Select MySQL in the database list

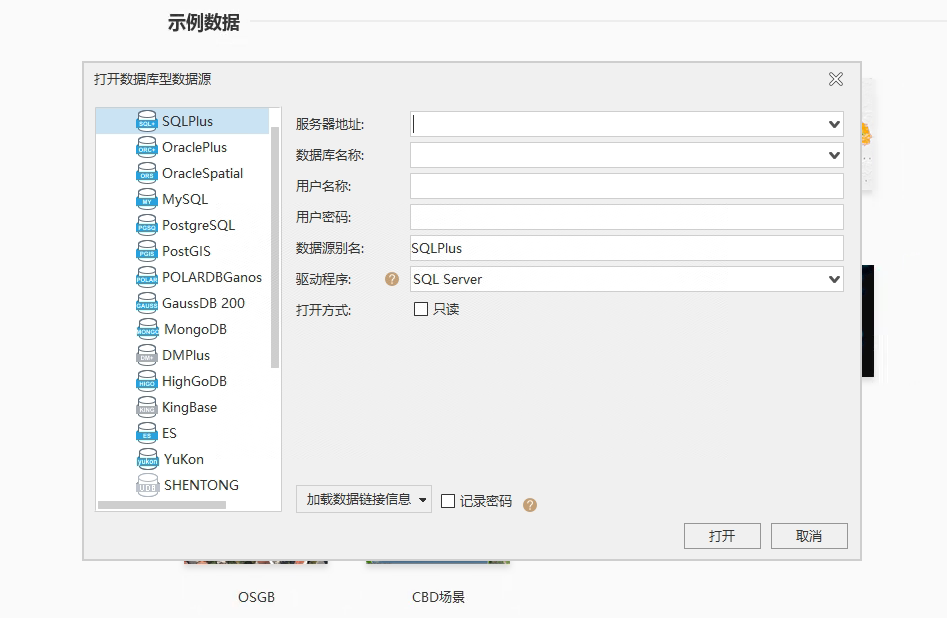point(185,199)
